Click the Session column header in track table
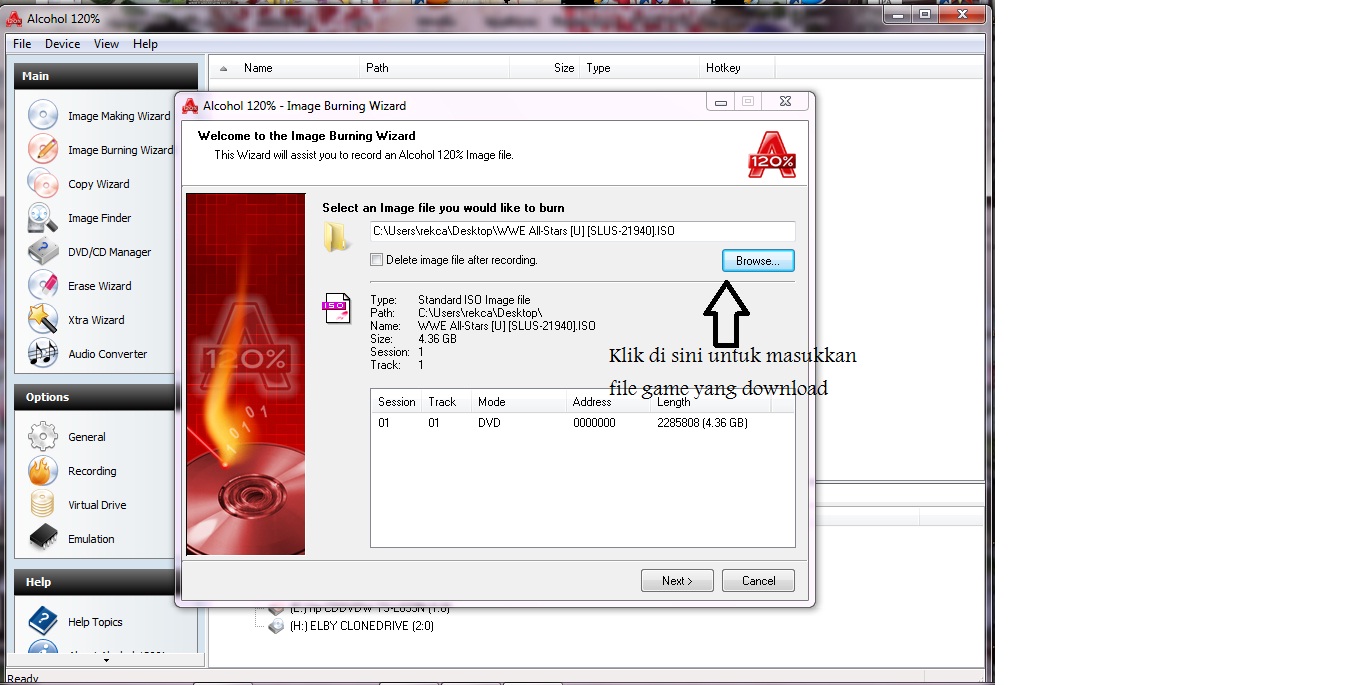This screenshot has width=1350, height=685. pos(396,402)
